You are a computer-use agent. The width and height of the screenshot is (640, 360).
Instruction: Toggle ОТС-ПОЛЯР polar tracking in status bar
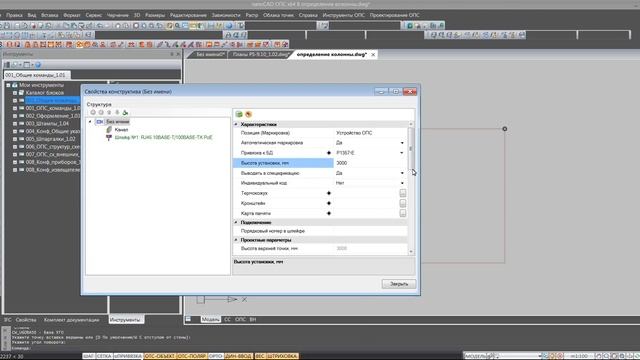(192, 356)
